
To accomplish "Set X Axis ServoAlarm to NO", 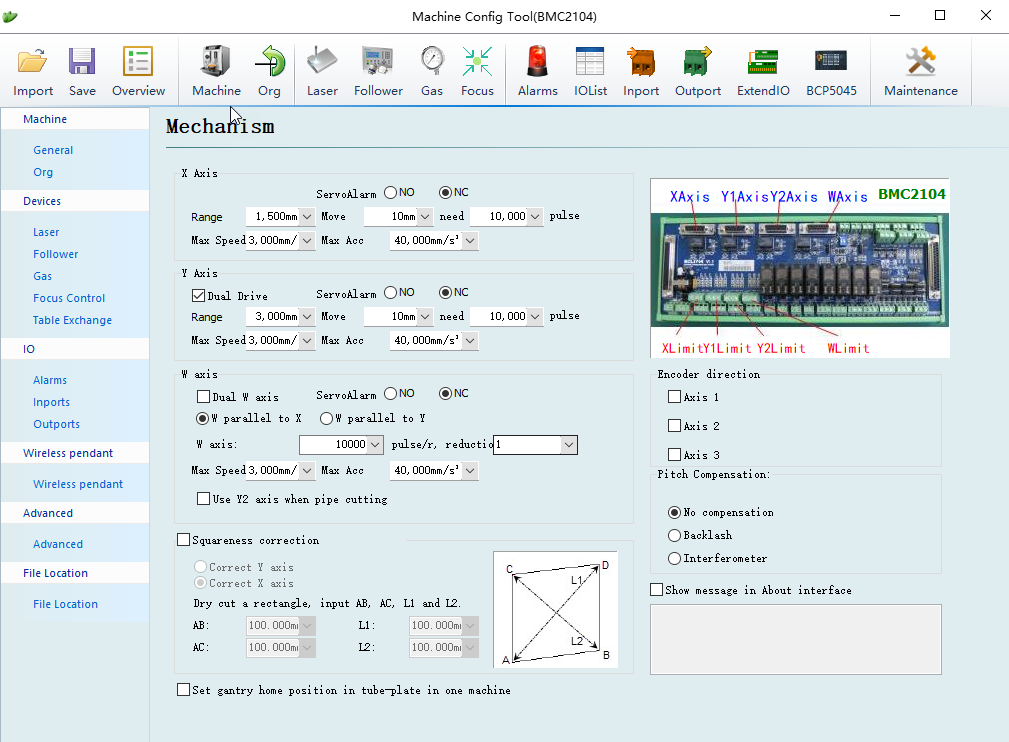I will 391,192.
